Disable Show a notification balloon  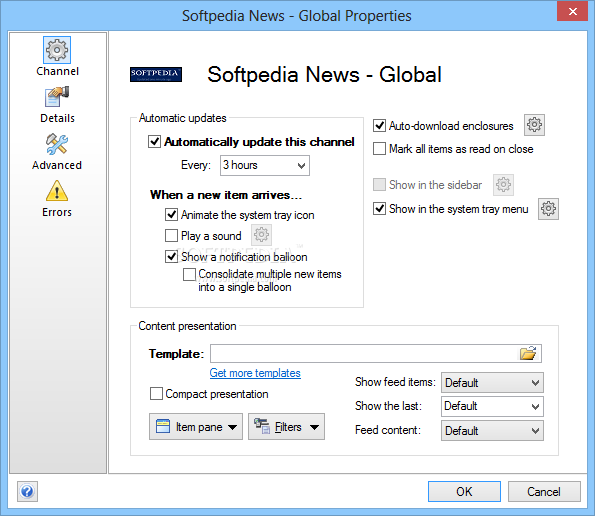[x=171, y=256]
